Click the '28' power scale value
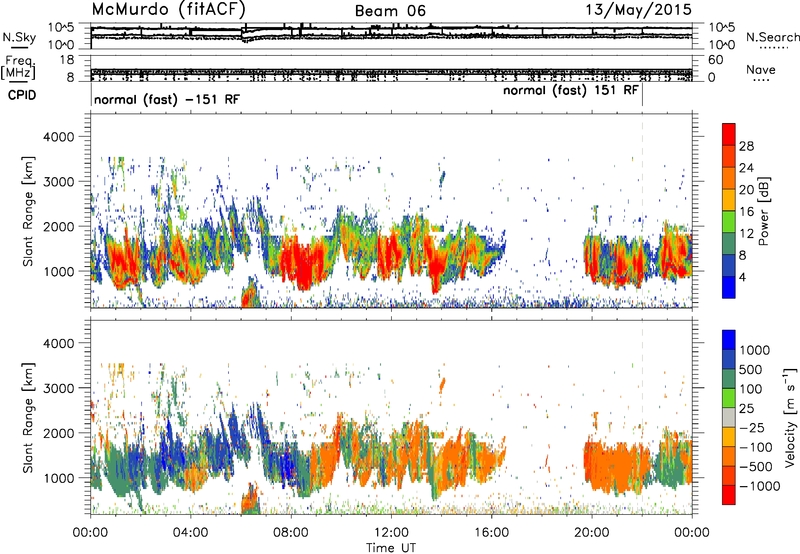The width and height of the screenshot is (800, 554). pyautogui.click(x=746, y=146)
